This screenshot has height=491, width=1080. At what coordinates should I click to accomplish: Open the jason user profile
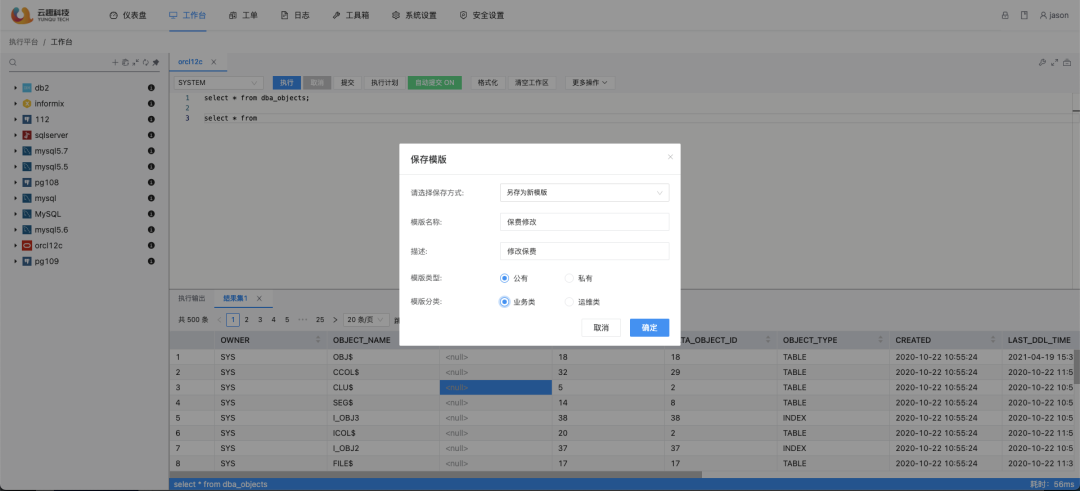coord(1055,15)
